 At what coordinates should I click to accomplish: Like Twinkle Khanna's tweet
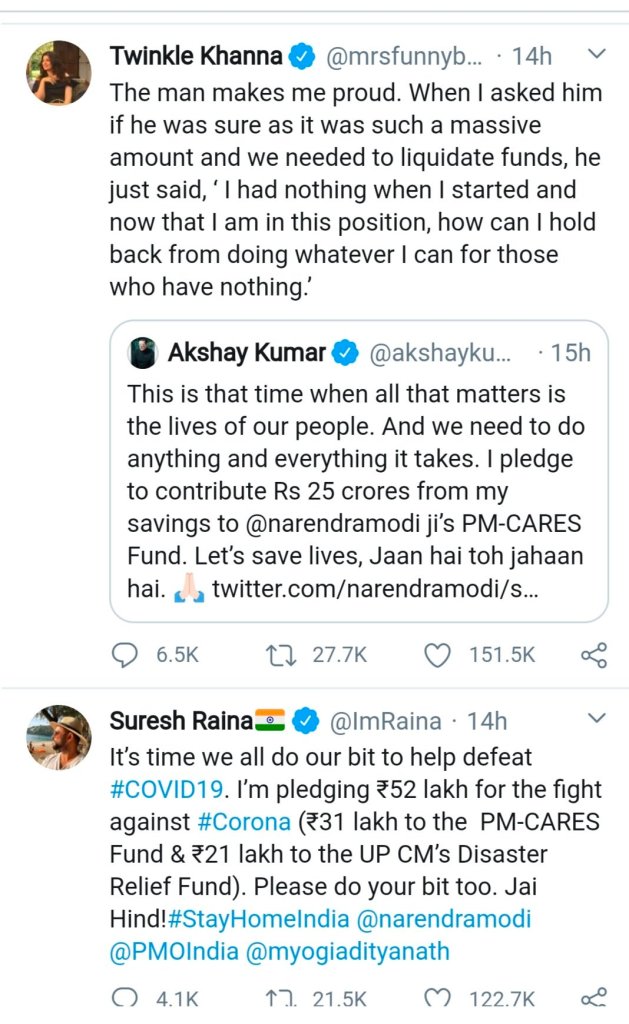pyautogui.click(x=438, y=656)
